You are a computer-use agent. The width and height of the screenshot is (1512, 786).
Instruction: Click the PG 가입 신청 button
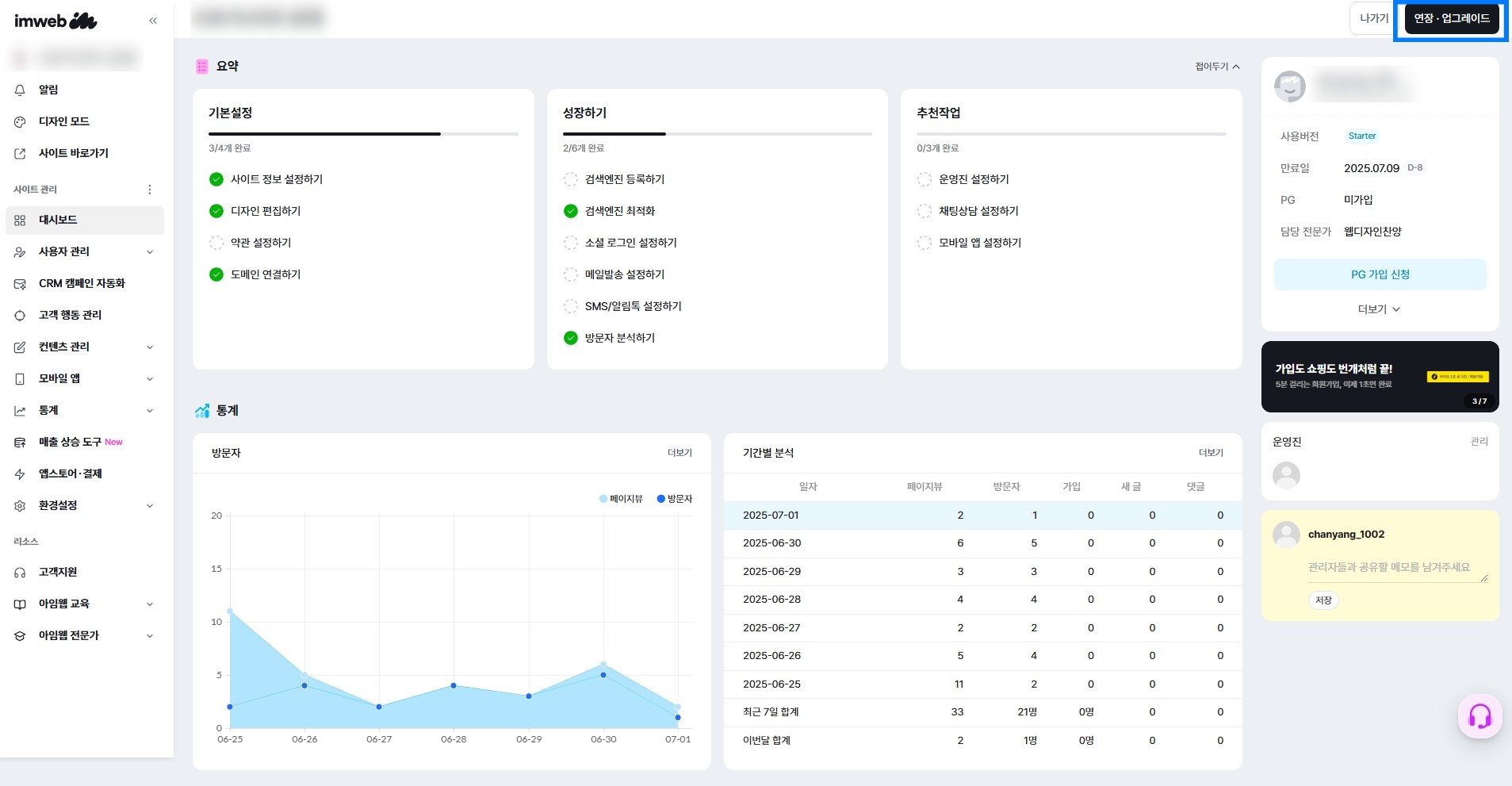click(1380, 274)
